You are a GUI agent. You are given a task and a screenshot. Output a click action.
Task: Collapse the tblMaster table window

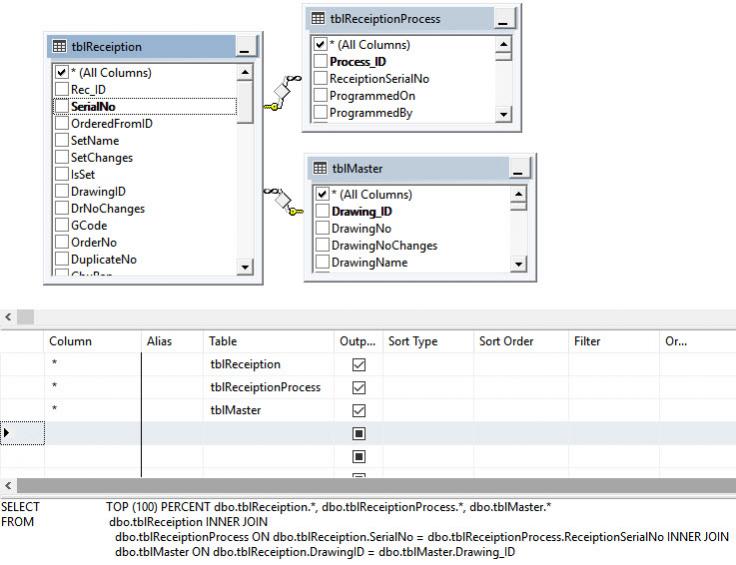click(x=518, y=168)
